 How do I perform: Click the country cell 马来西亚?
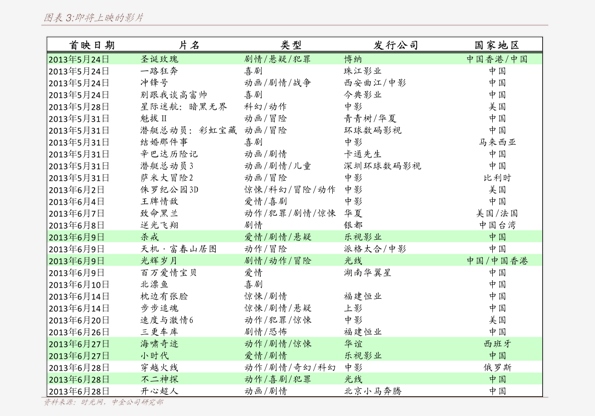click(497, 142)
